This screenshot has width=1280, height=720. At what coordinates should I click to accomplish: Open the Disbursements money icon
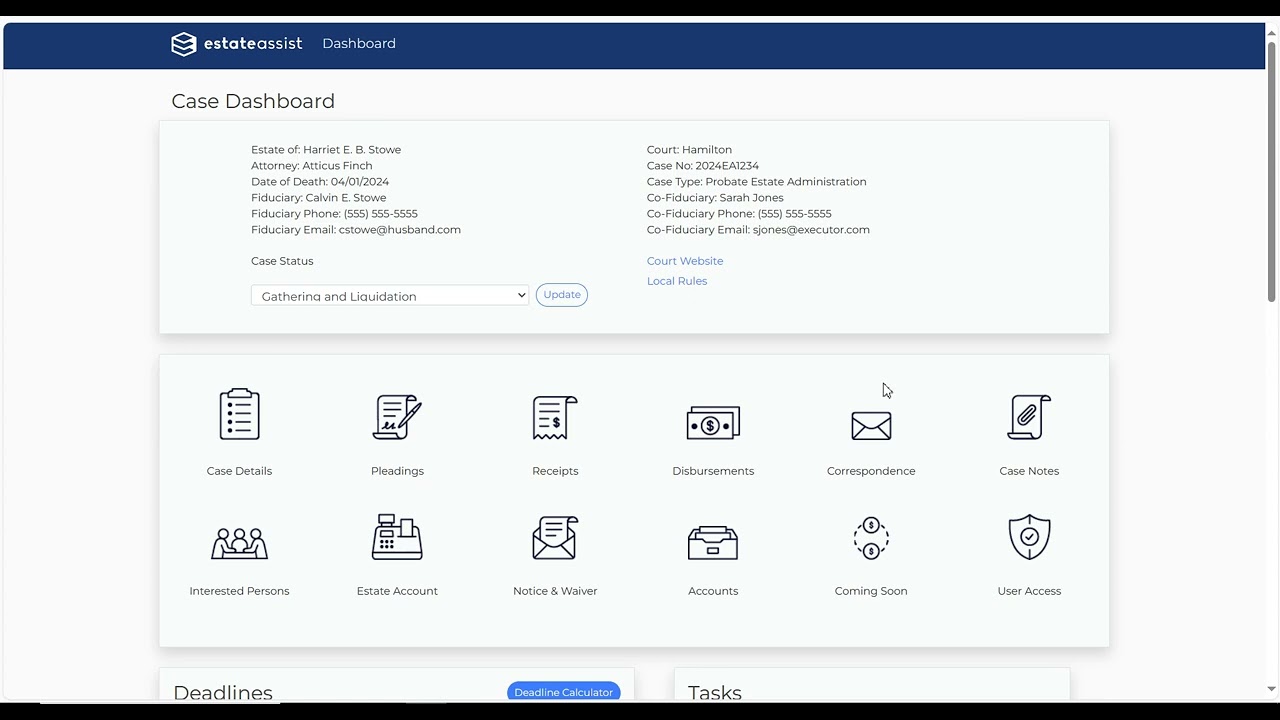point(713,423)
